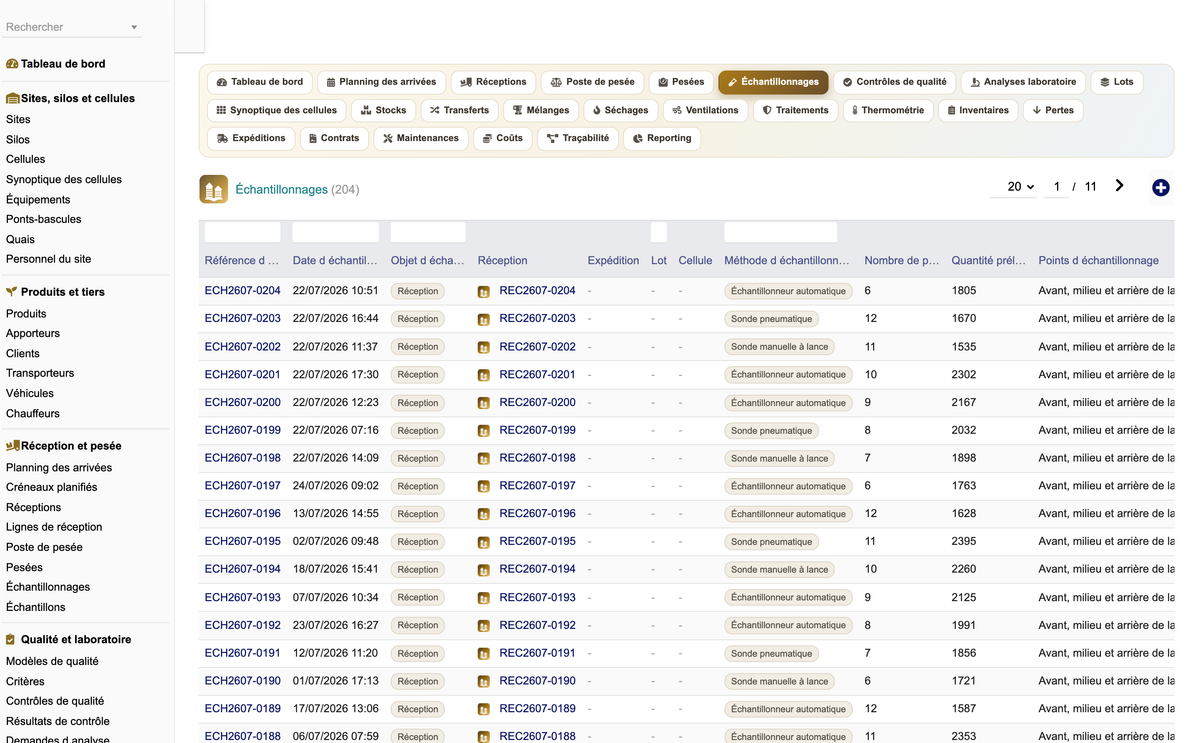Image resolution: width=1200 pixels, height=743 pixels.
Task: Switch to the Stocks tab
Action: pyautogui.click(x=384, y=110)
